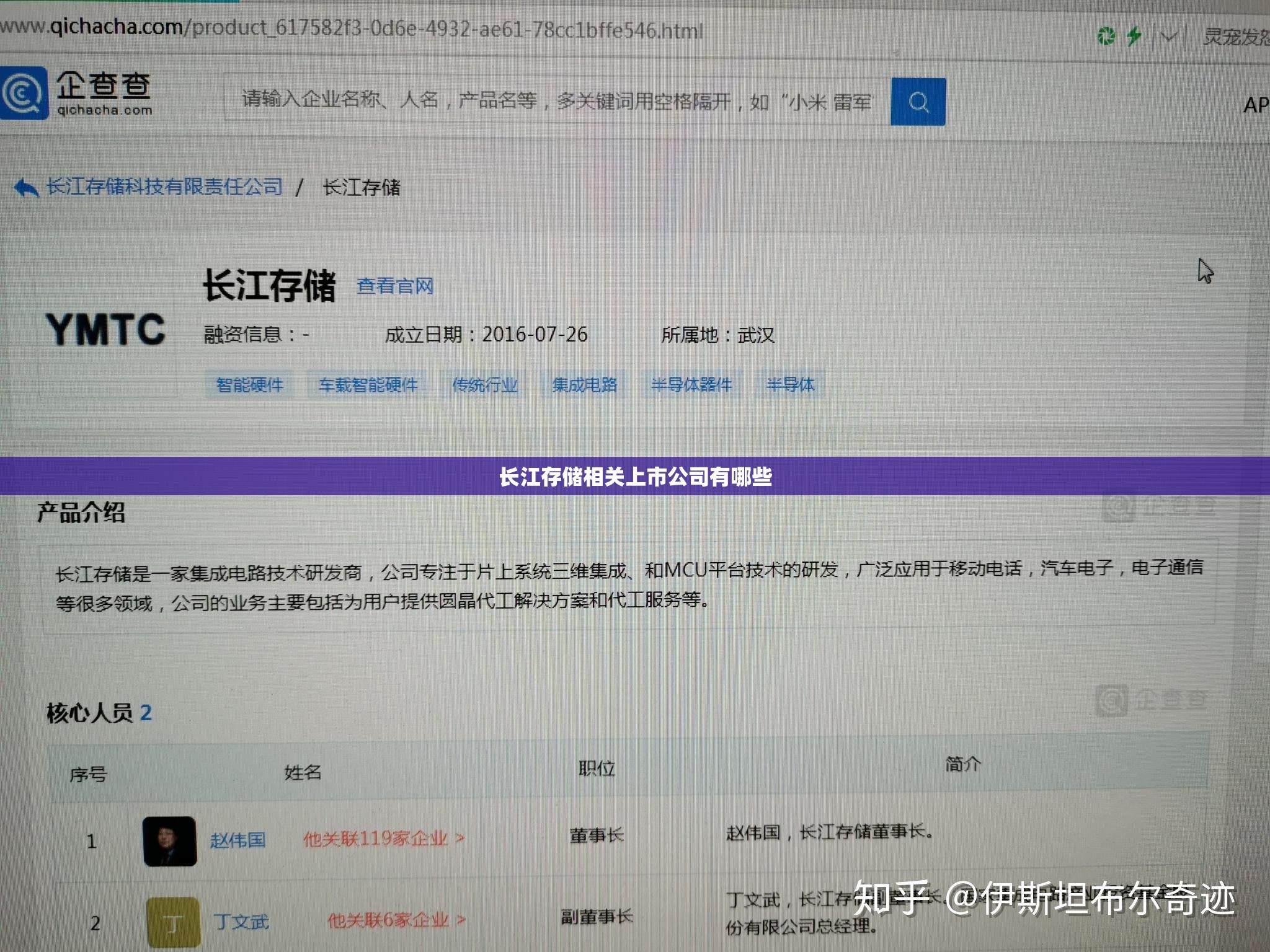Click the AP navigation item at header right
Viewport: 1270px width, 952px height.
1256,105
